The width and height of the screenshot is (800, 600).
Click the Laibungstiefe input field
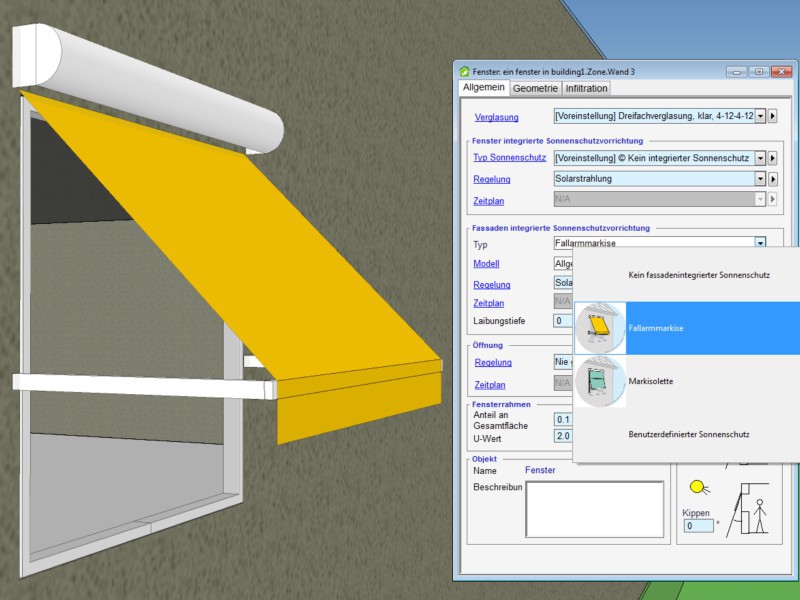[x=563, y=320]
